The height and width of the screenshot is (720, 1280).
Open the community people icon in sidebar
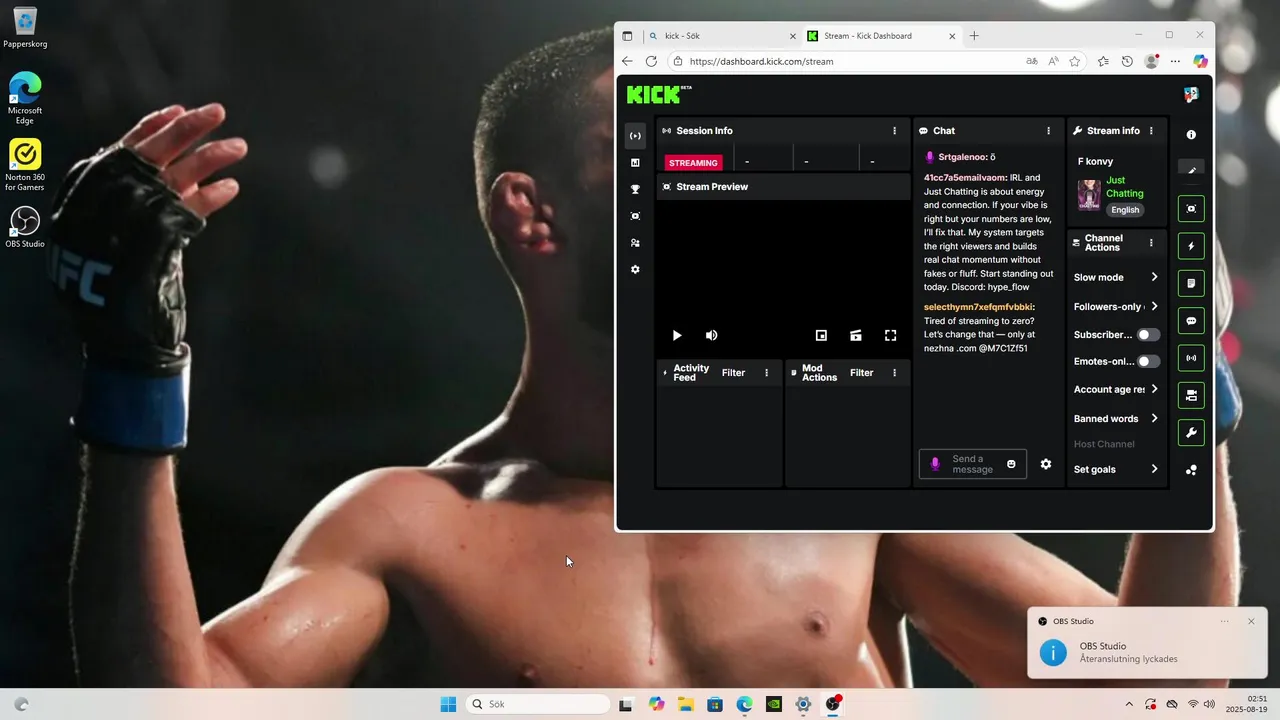(x=635, y=243)
